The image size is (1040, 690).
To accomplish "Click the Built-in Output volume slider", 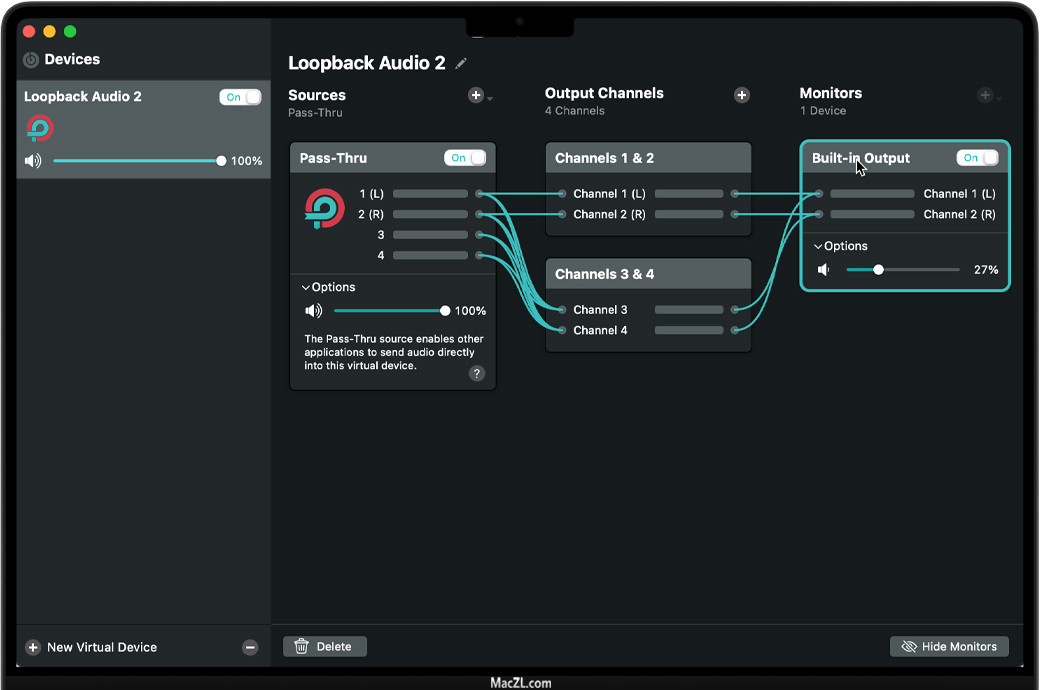I will coord(902,270).
